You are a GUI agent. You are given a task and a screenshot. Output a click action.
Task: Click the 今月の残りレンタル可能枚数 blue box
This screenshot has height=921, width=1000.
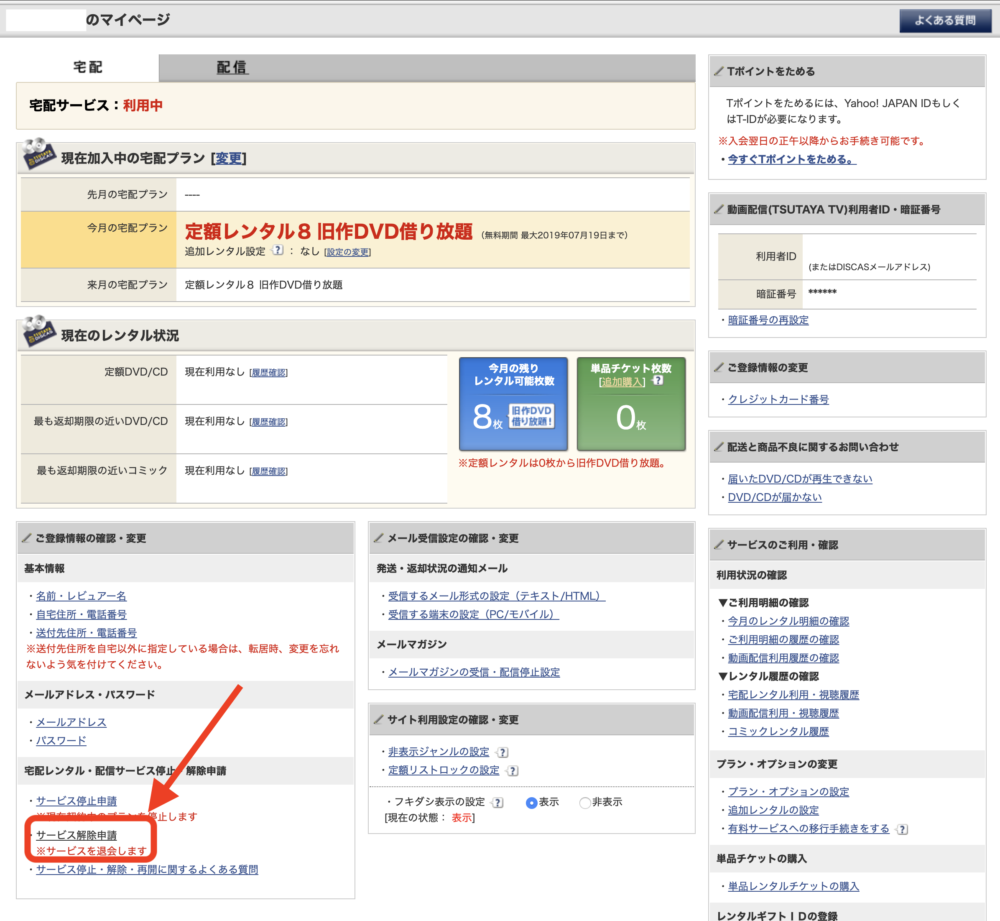pos(513,404)
